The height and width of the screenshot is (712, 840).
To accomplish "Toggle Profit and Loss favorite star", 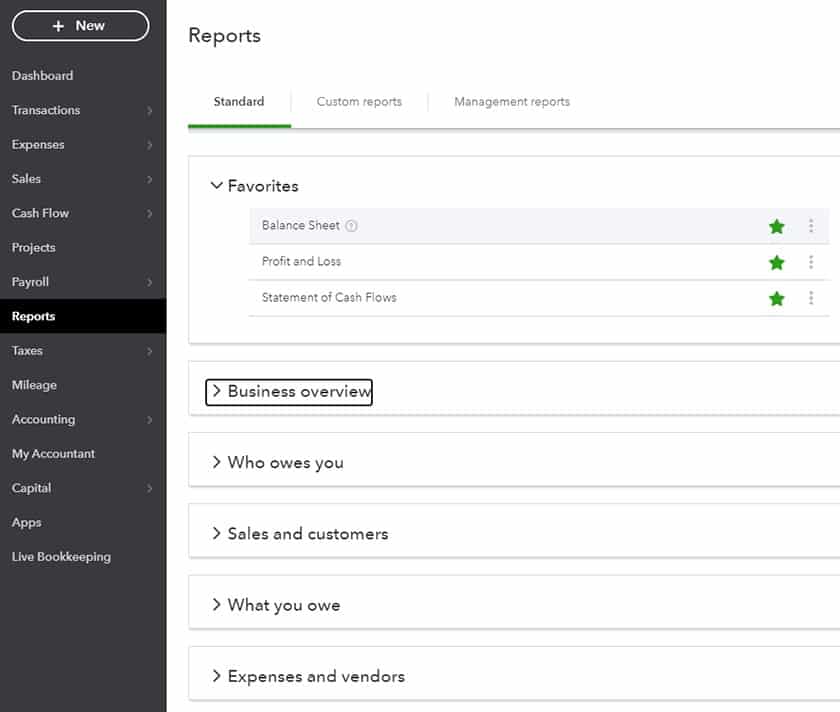I will pyautogui.click(x=777, y=262).
